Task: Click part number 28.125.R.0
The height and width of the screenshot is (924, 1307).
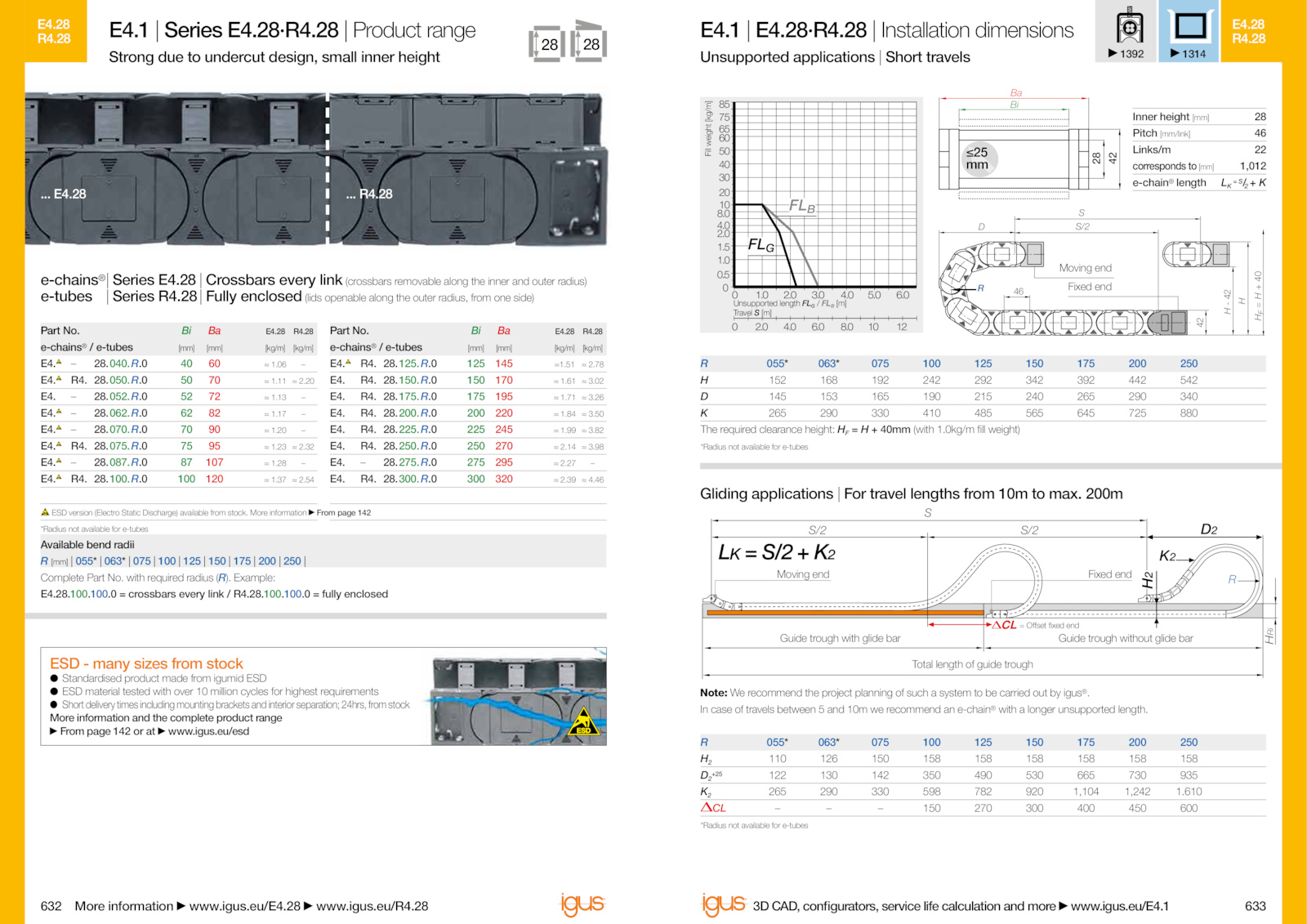Action: [x=410, y=364]
